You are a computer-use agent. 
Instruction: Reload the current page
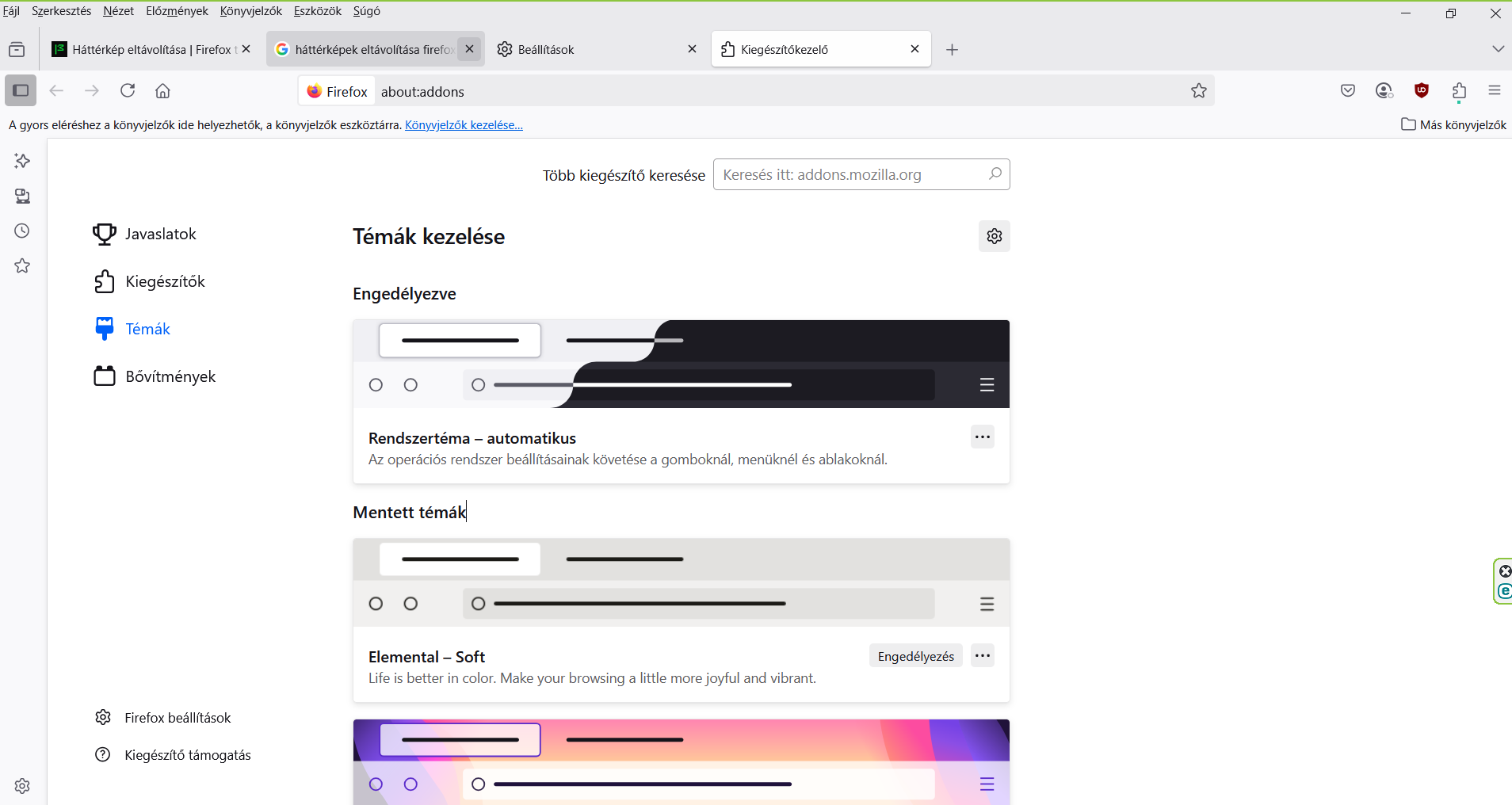tap(128, 90)
